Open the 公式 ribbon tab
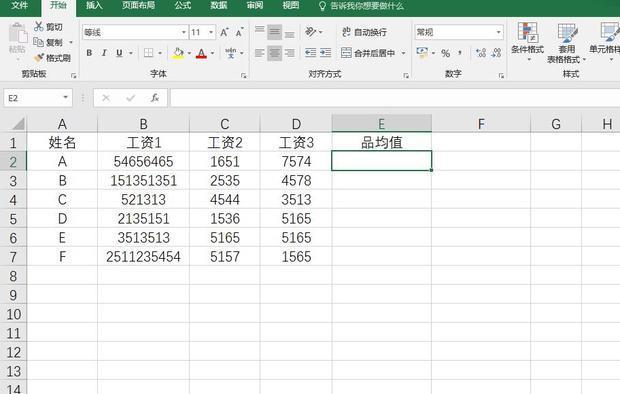This screenshot has height=394, width=620. point(183,6)
